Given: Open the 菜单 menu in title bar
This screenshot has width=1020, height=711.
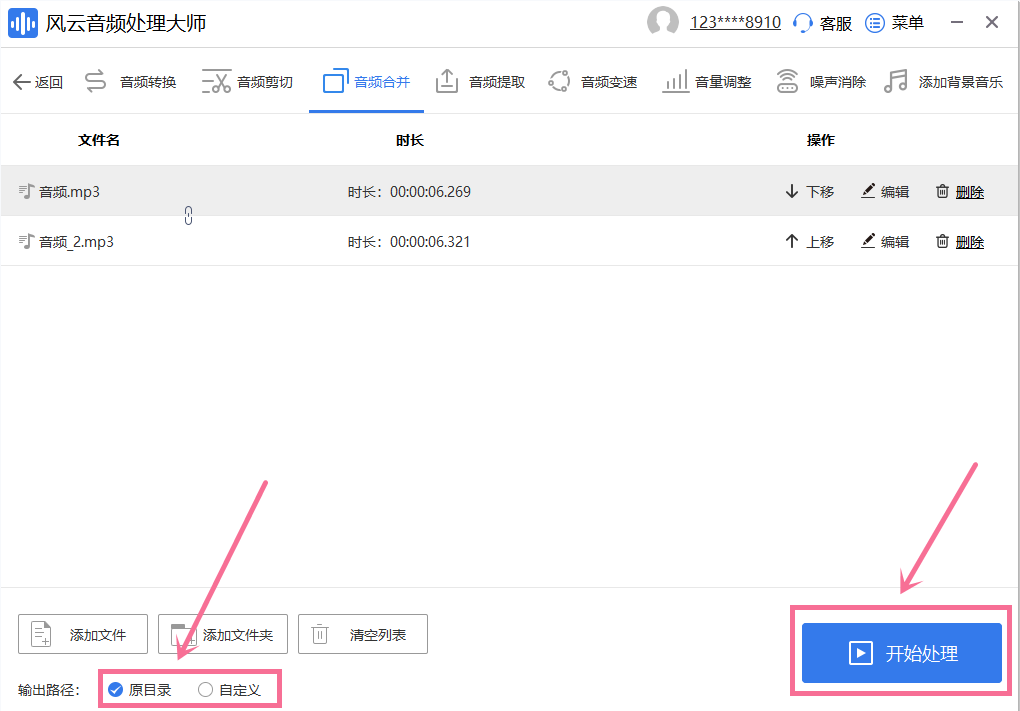Looking at the screenshot, I should [894, 23].
